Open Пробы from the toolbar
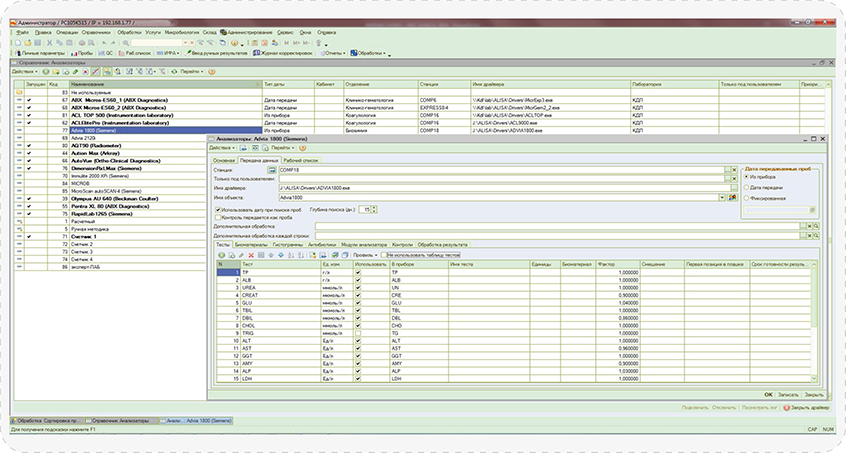The height and width of the screenshot is (453, 846). coord(82,53)
